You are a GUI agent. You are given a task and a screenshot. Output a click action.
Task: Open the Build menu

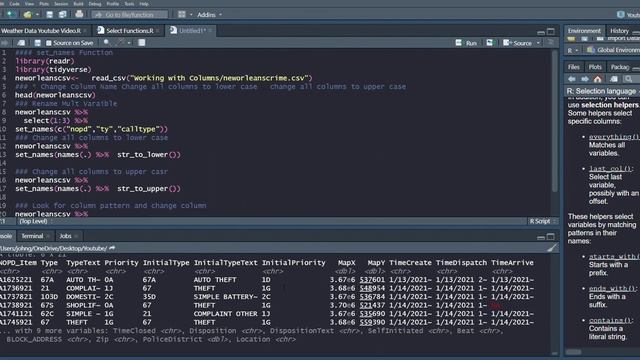78,4
